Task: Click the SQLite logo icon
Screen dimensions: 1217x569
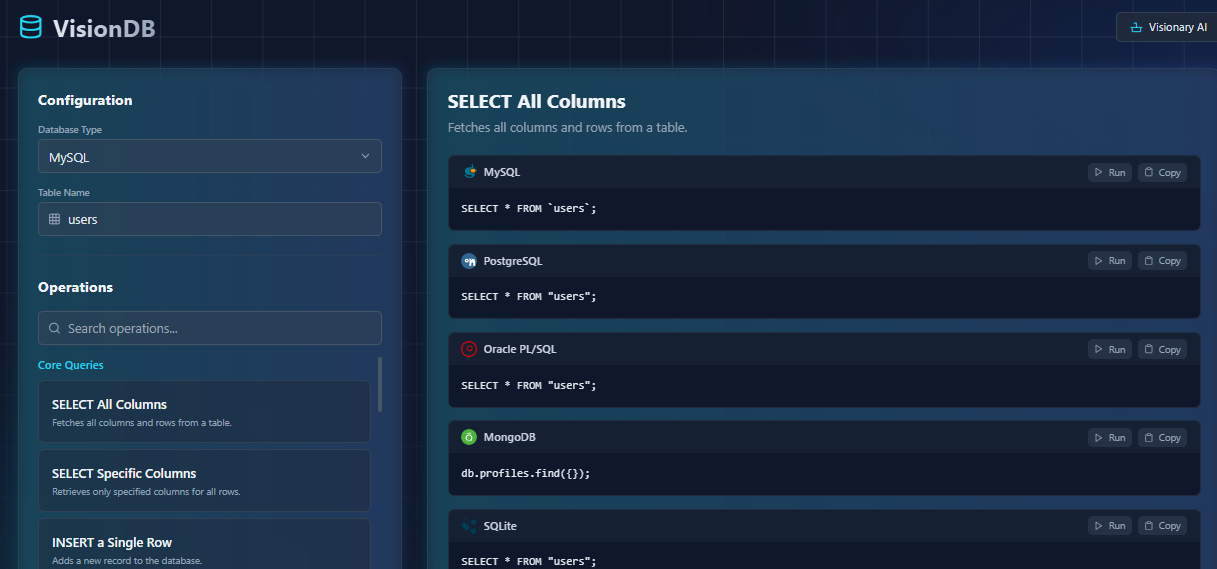Action: point(469,525)
